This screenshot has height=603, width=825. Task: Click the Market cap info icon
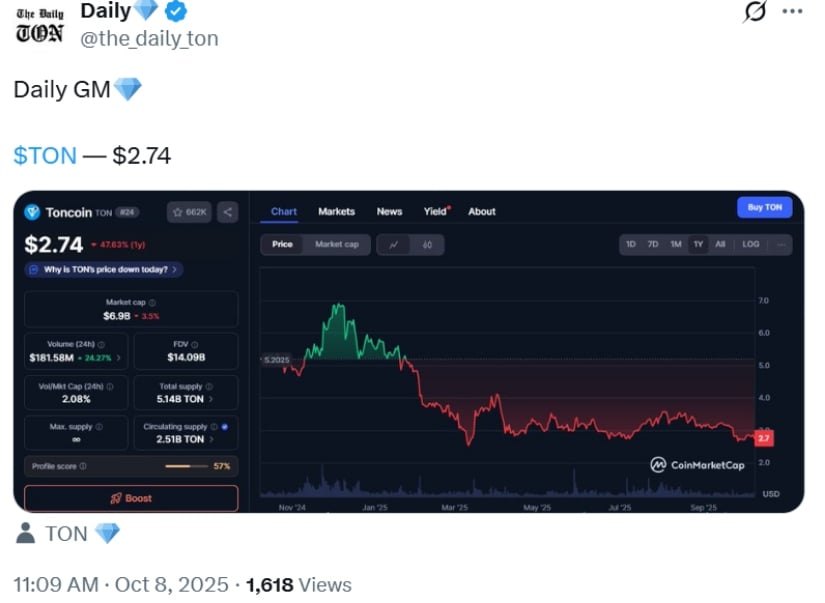pos(152,302)
